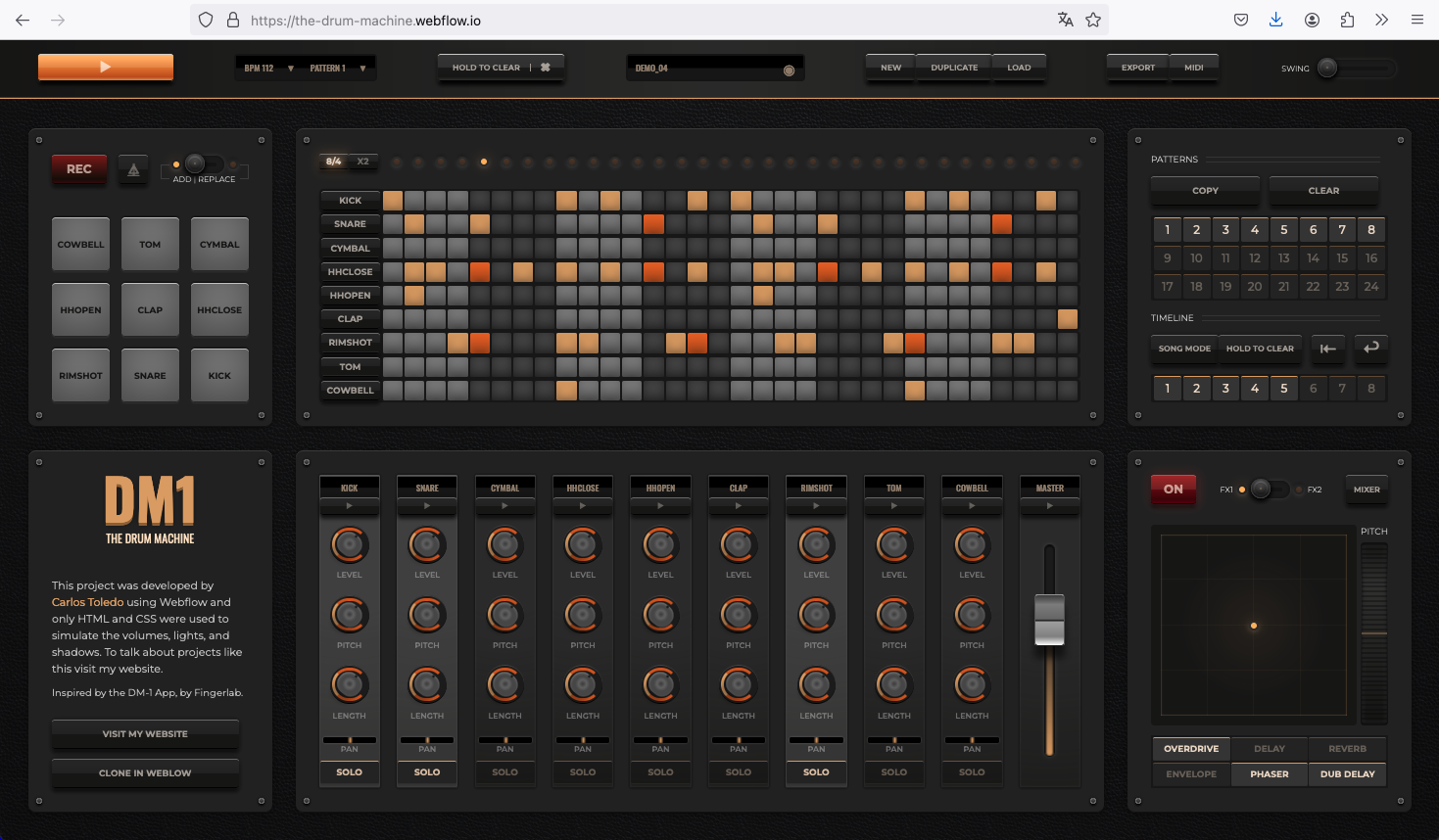The image size is (1439, 840).
Task: Flip the ADD | REPLACE switch
Action: tap(204, 164)
